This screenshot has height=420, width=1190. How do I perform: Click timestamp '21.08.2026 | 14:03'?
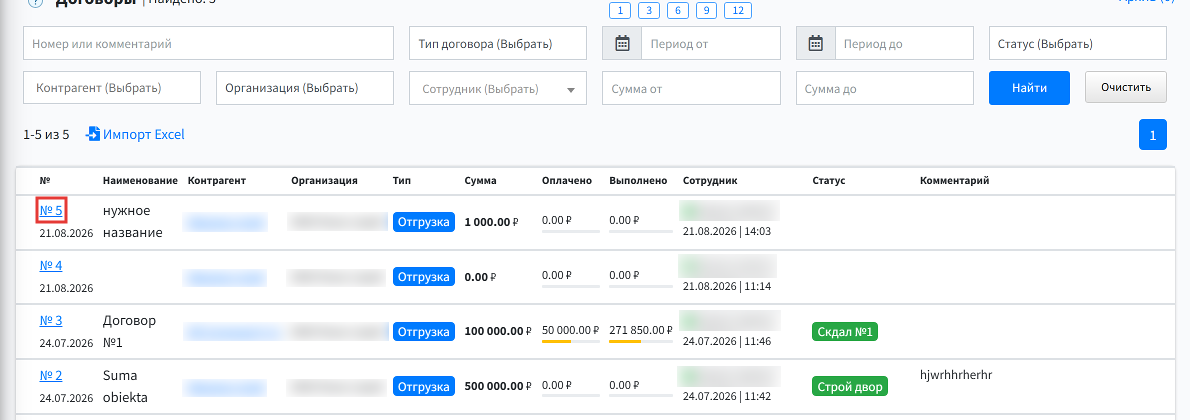click(727, 231)
